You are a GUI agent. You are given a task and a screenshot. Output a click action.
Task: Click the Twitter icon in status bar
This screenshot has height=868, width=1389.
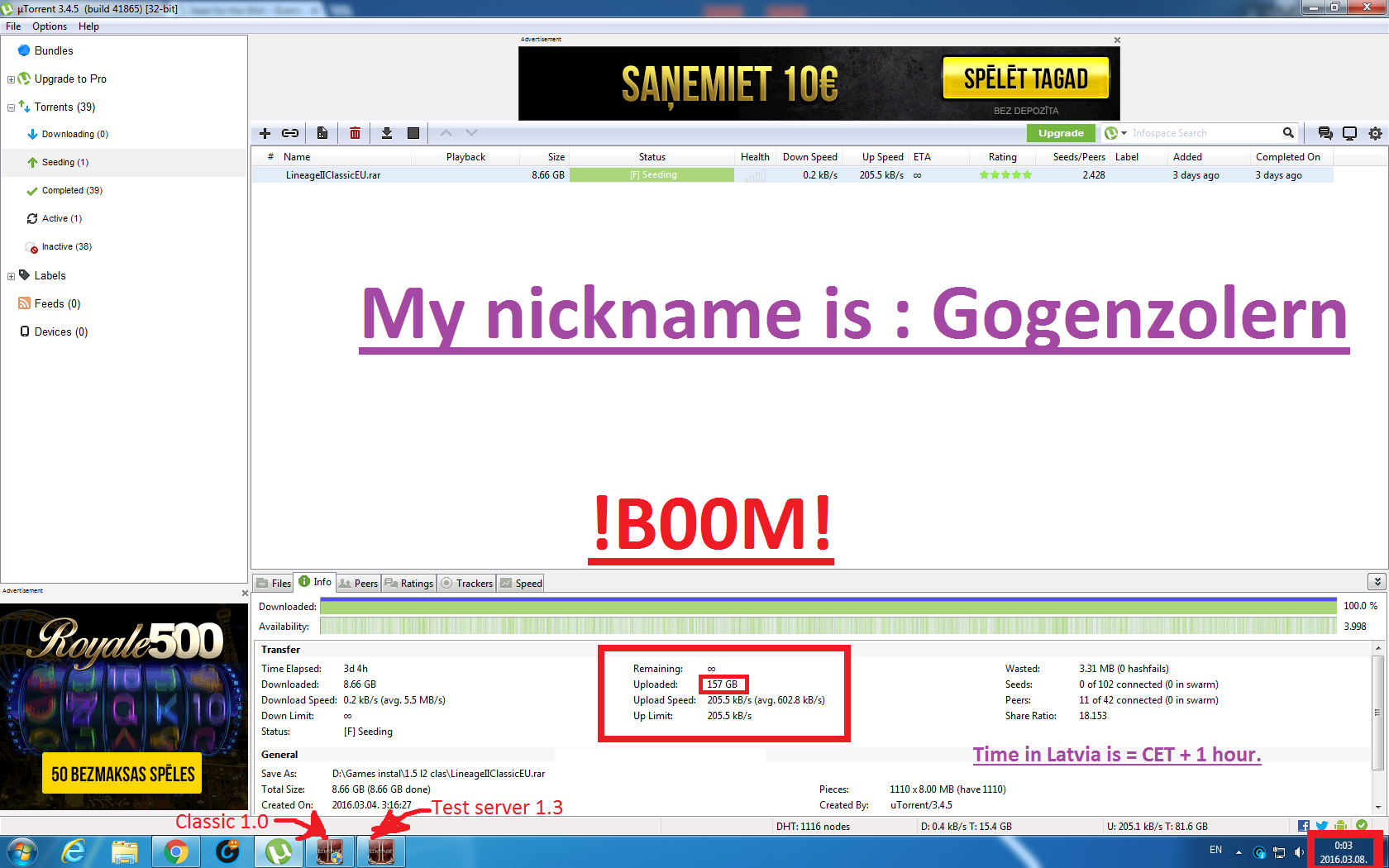[x=1322, y=826]
